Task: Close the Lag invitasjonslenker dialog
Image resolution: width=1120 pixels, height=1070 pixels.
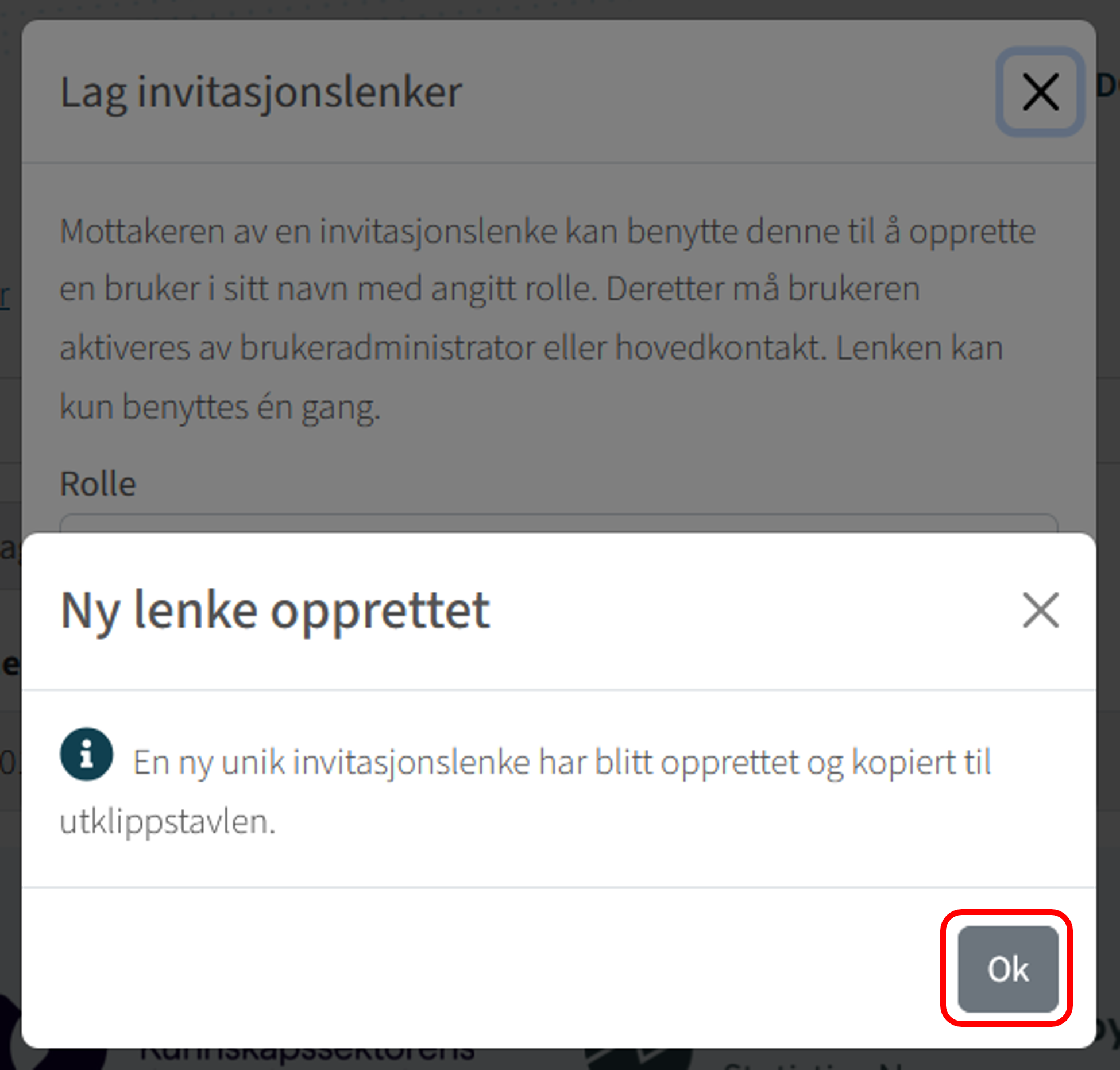Action: tap(1040, 92)
